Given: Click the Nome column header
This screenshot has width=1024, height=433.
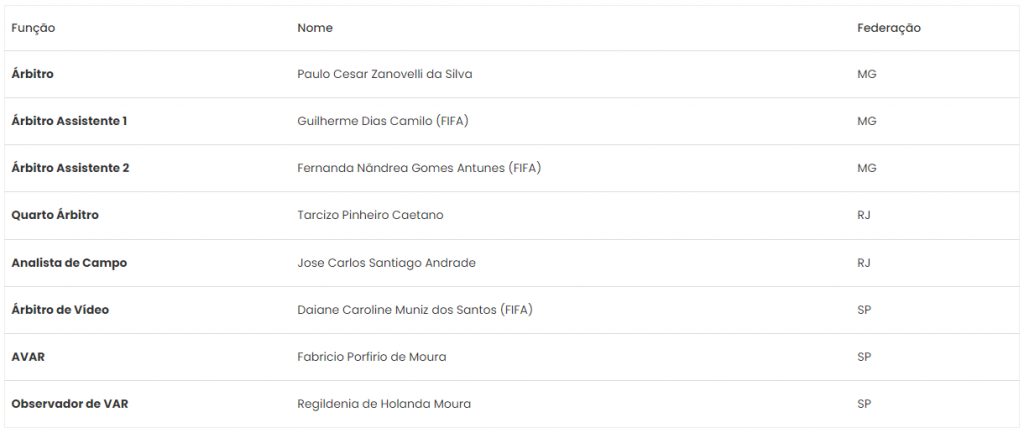Looking at the screenshot, I should (x=315, y=28).
